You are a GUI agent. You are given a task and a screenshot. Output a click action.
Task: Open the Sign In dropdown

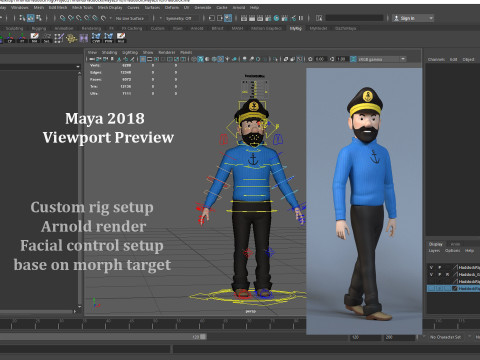point(413,18)
